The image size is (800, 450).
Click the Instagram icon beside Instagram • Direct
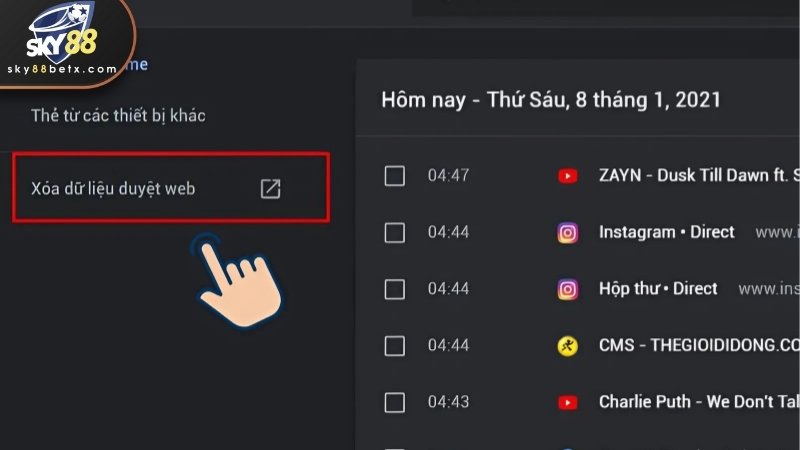pyautogui.click(x=567, y=233)
